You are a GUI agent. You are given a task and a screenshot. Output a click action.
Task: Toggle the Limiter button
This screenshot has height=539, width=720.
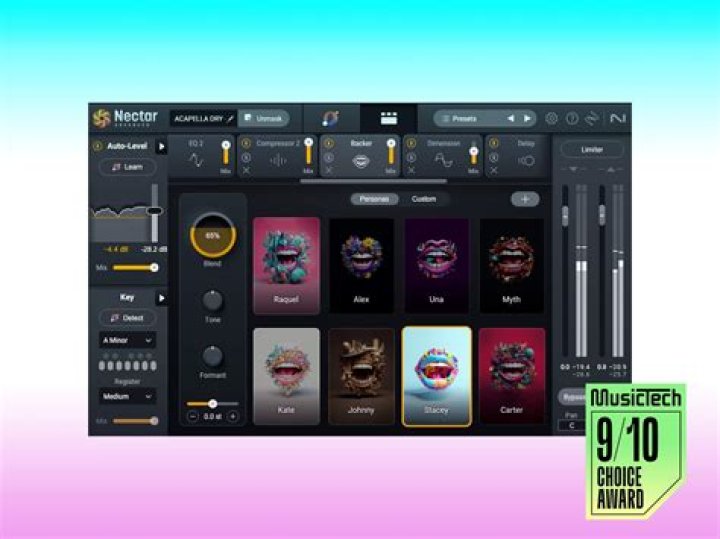click(x=592, y=150)
